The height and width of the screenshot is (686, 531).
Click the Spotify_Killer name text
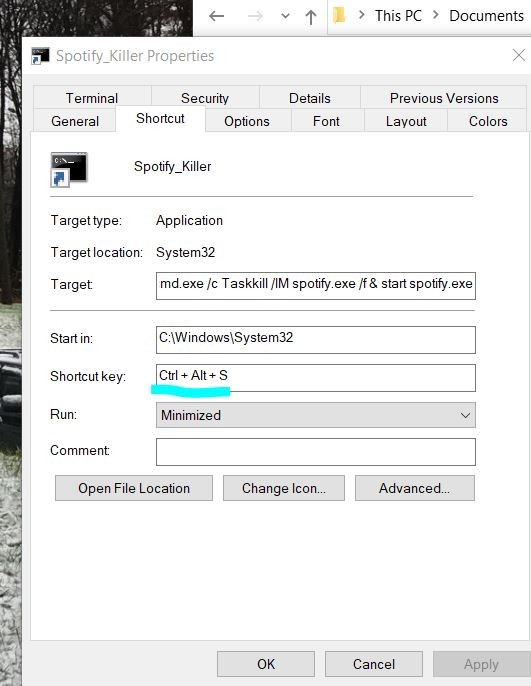coord(172,167)
